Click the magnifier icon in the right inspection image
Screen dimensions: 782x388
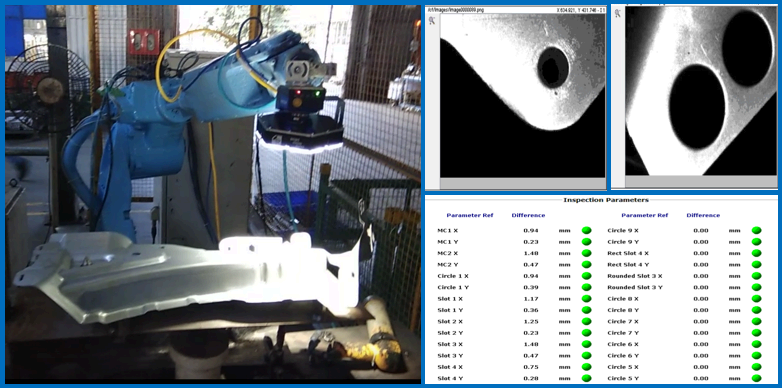pos(617,13)
